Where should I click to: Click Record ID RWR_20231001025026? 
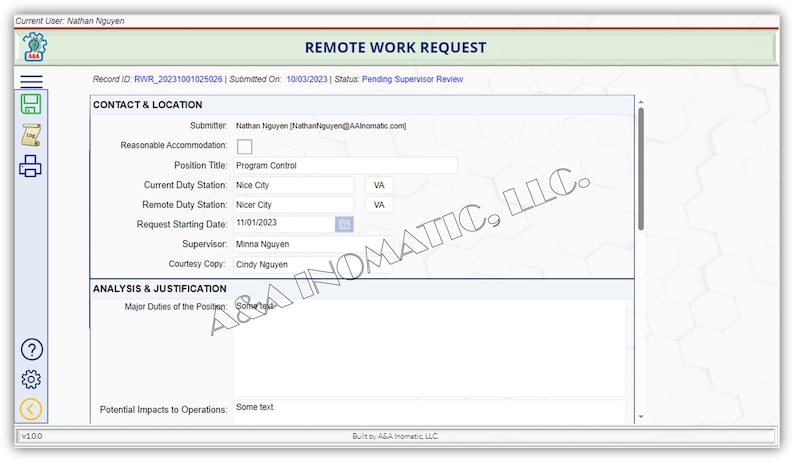point(178,80)
